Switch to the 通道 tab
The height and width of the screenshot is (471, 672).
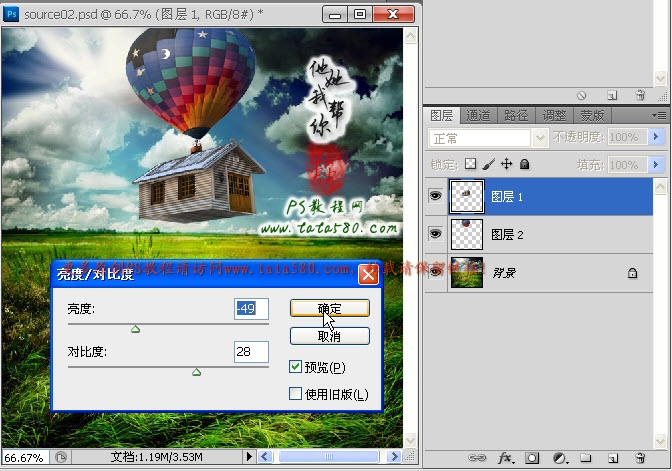click(x=478, y=116)
